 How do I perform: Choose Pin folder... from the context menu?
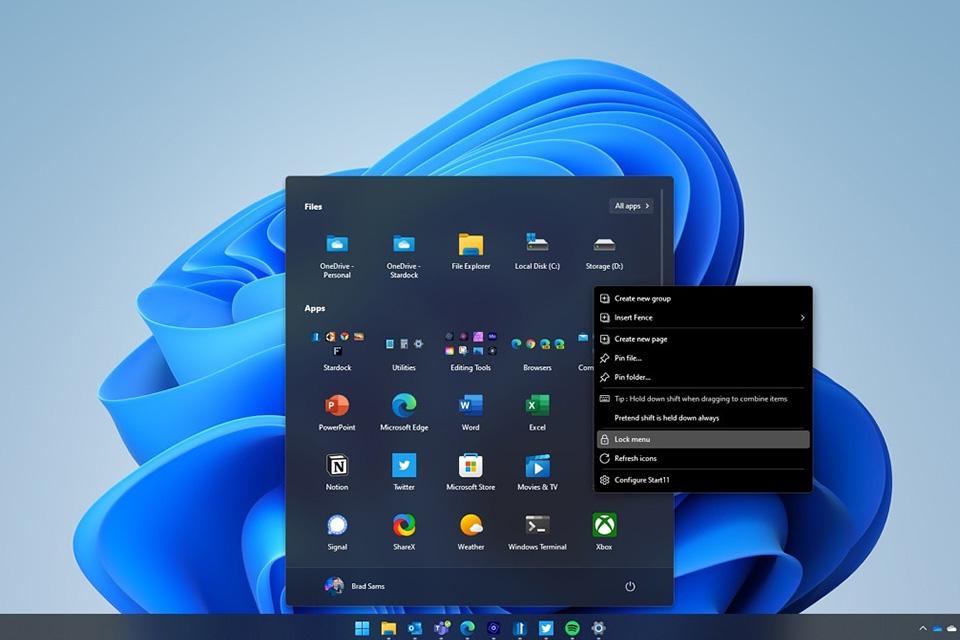pos(703,377)
